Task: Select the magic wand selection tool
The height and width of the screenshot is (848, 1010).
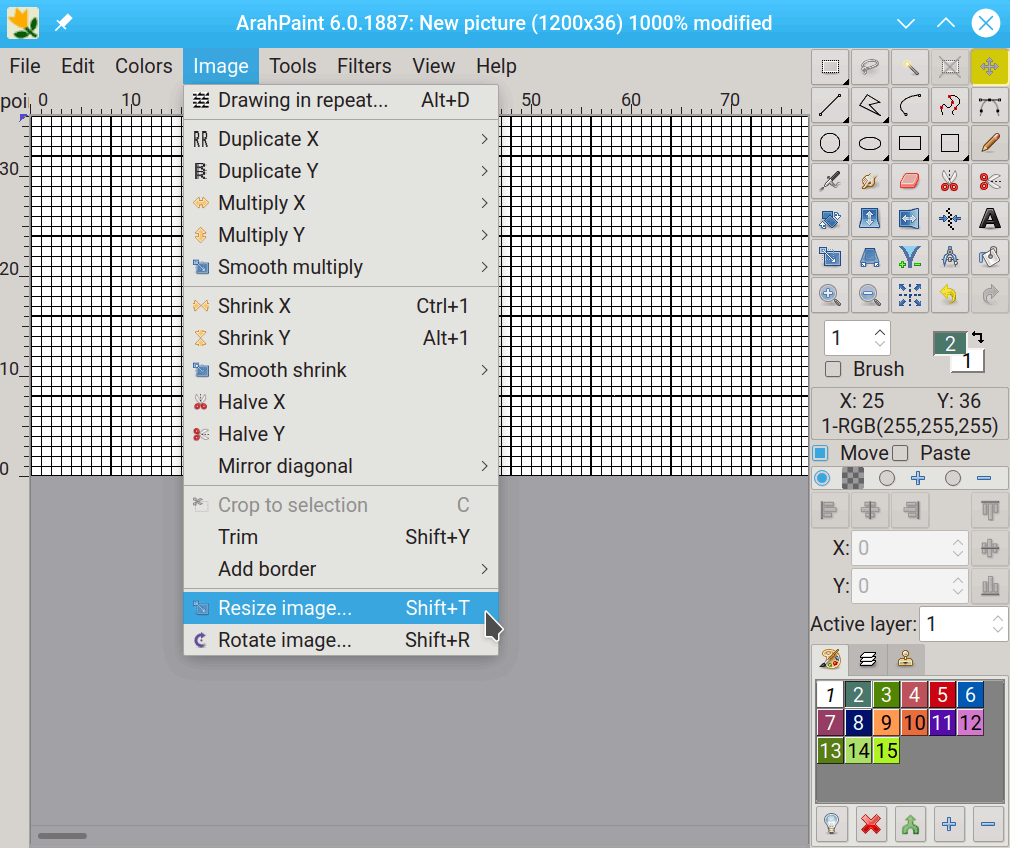Action: click(x=910, y=67)
